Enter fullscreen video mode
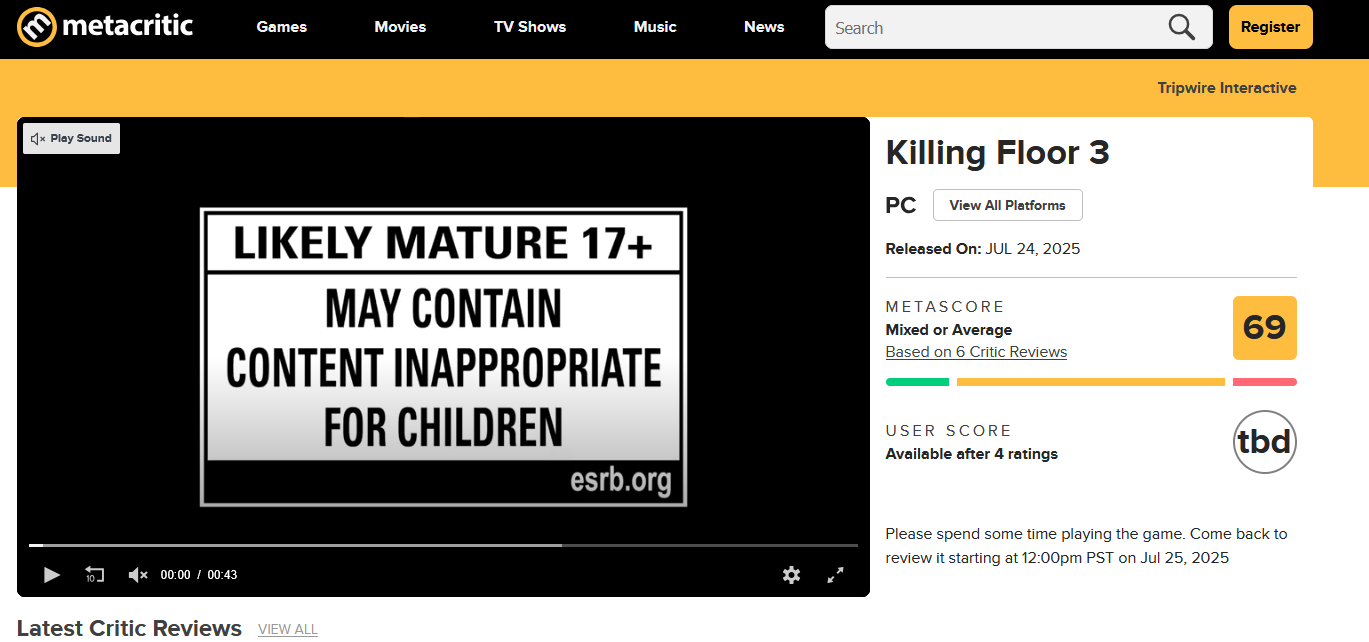This screenshot has width=1369, height=642. click(x=835, y=575)
